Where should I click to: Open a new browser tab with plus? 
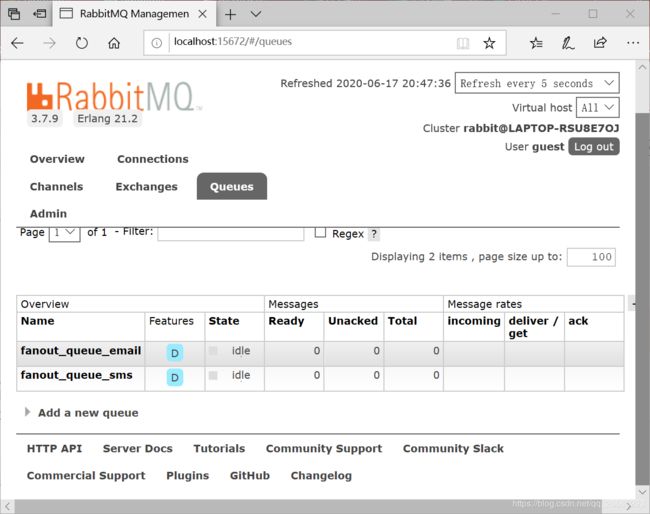click(230, 15)
